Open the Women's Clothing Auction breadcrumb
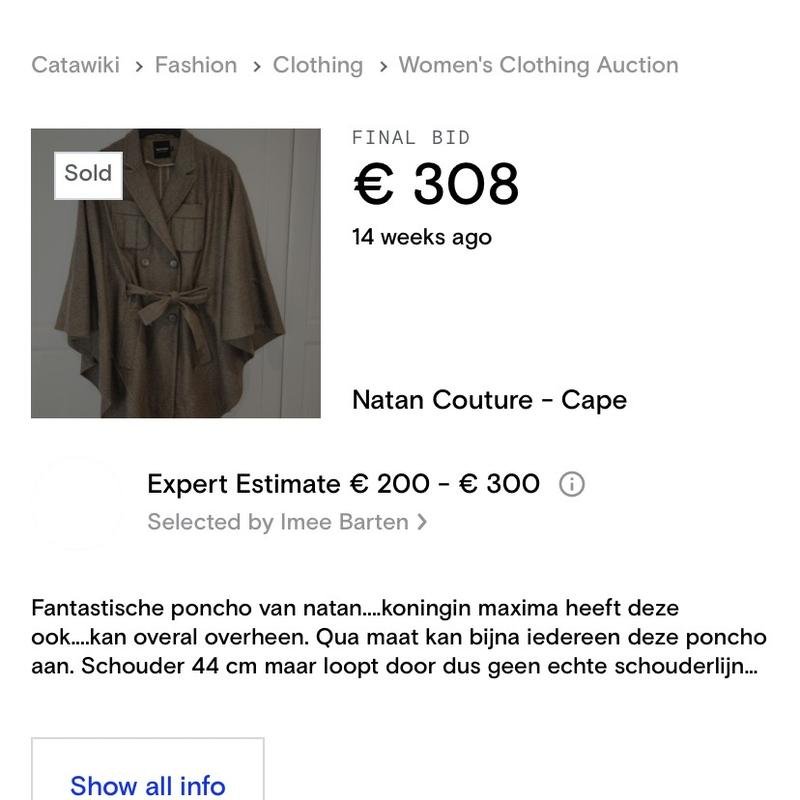 click(538, 65)
